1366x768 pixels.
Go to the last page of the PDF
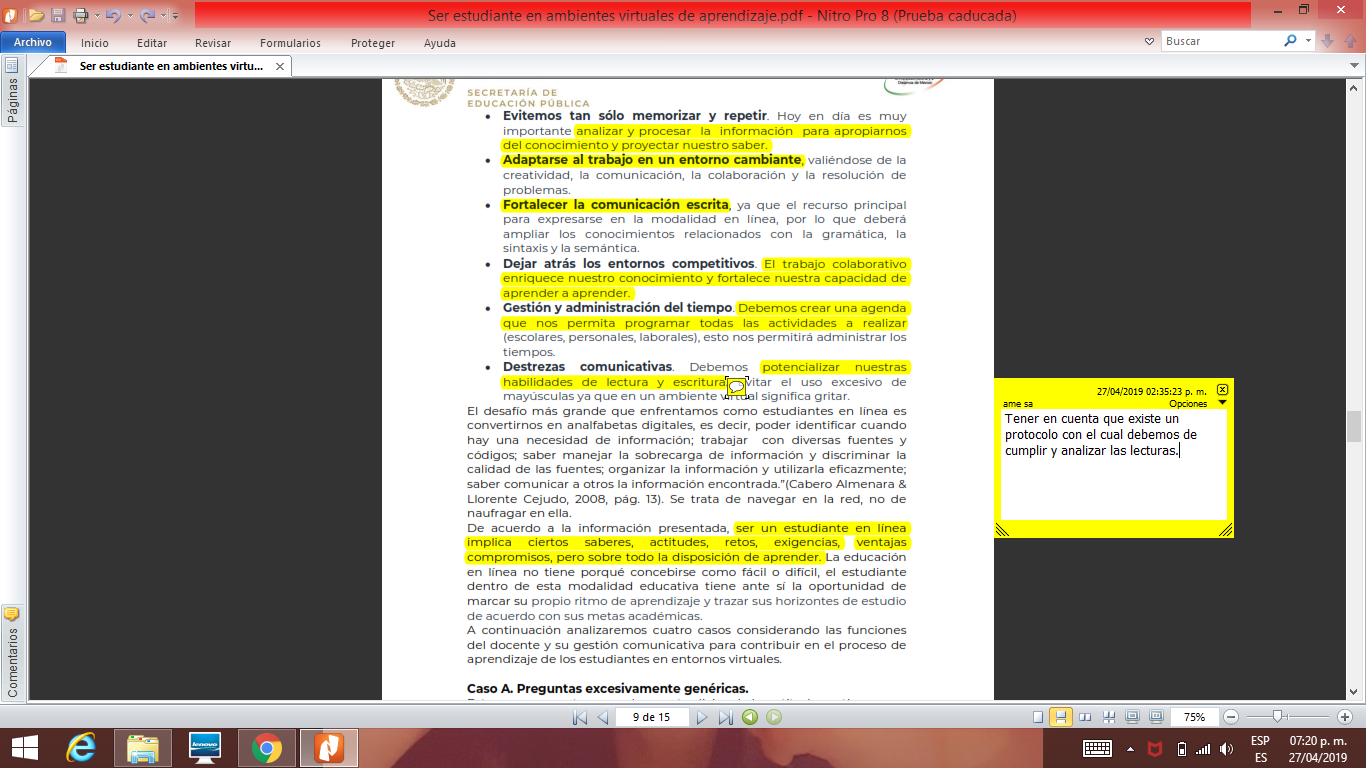tap(726, 717)
